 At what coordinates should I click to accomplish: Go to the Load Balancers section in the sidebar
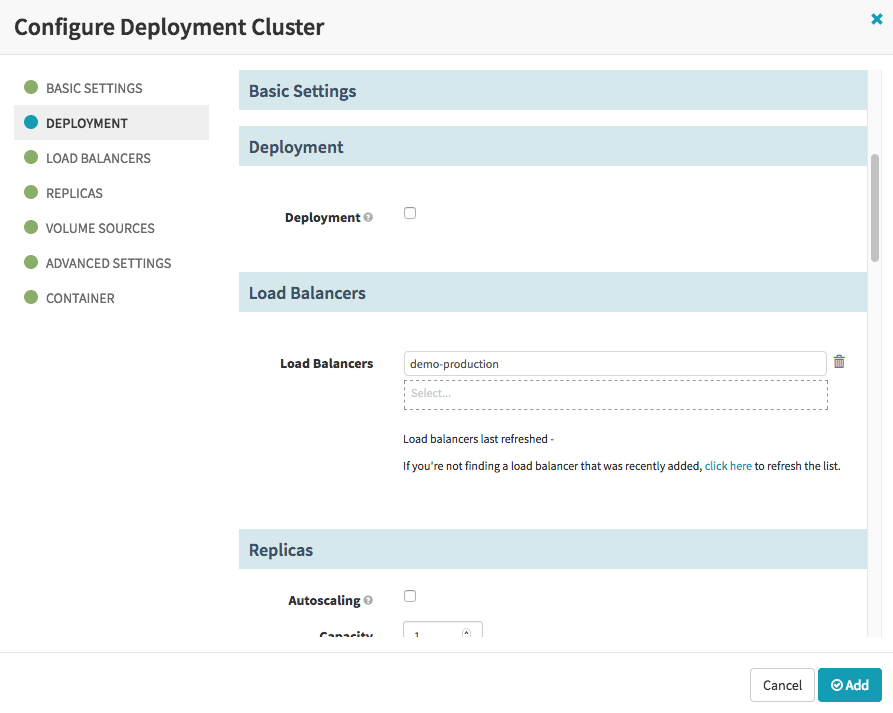coord(98,158)
